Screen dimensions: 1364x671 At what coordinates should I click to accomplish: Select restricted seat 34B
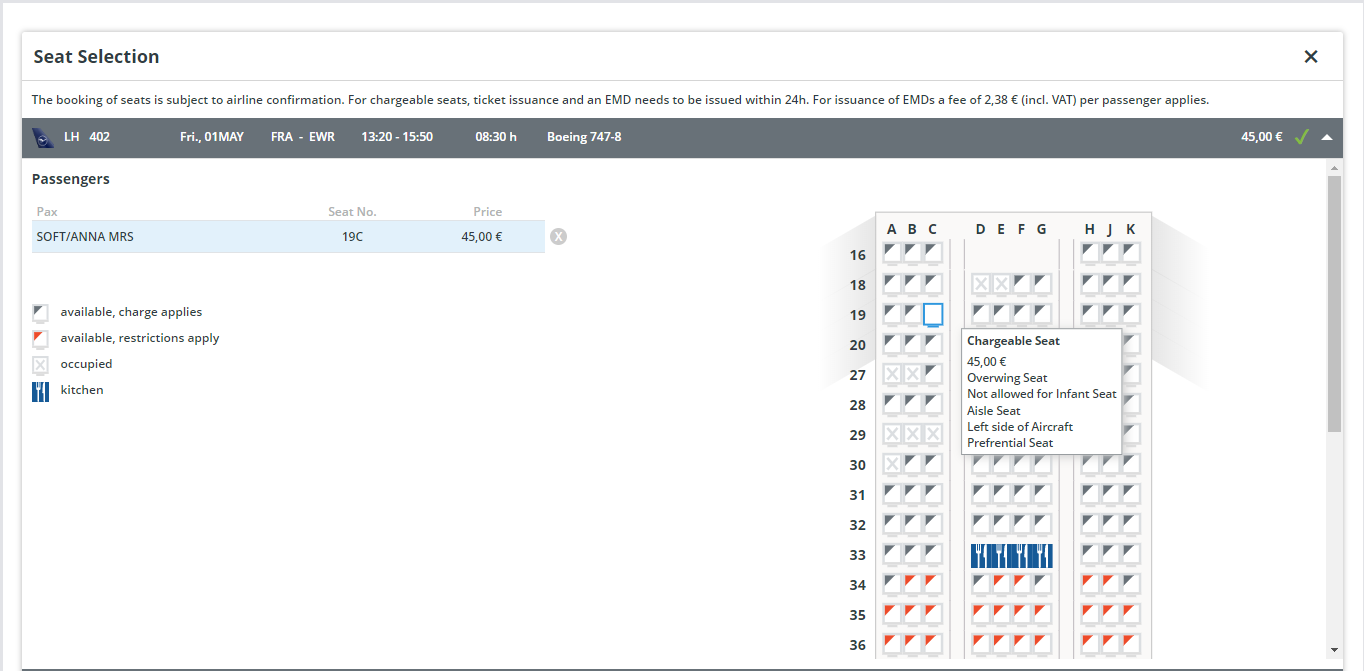pos(912,583)
